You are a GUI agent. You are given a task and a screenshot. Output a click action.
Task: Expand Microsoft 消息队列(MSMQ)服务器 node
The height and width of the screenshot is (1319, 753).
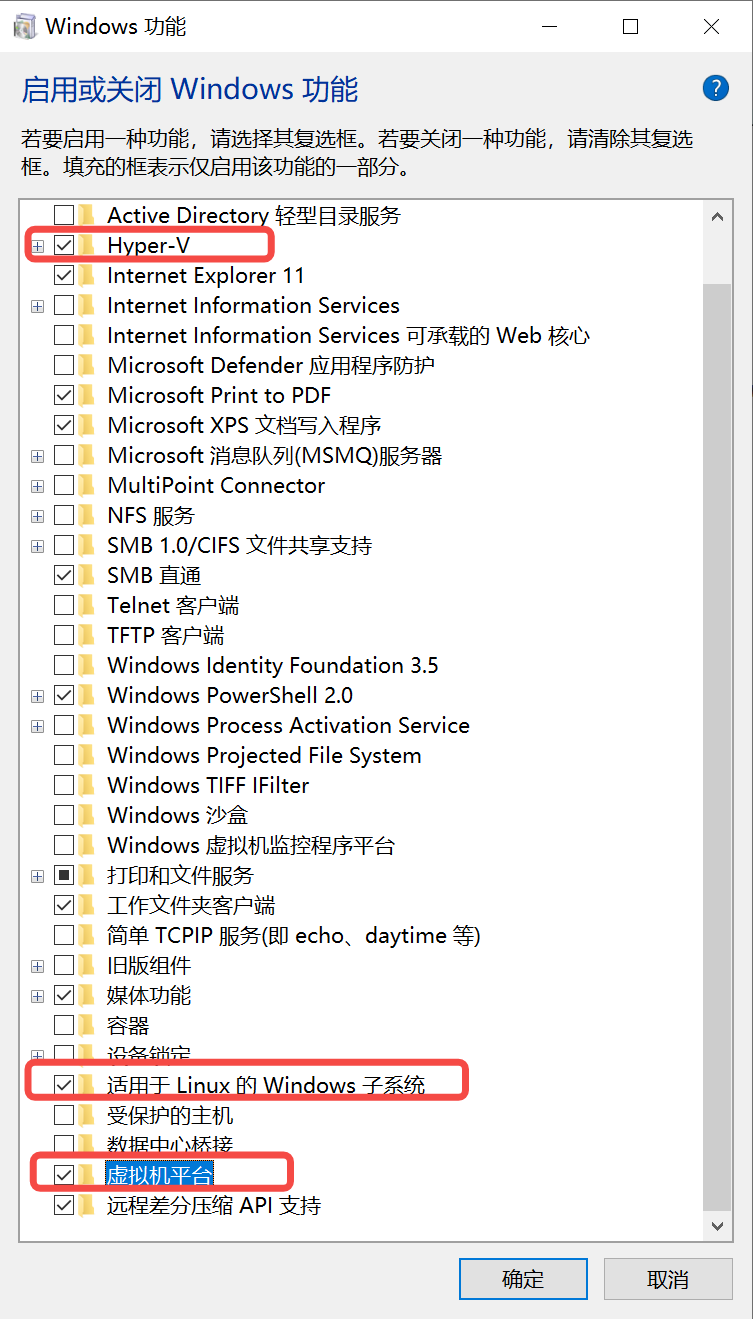point(38,456)
